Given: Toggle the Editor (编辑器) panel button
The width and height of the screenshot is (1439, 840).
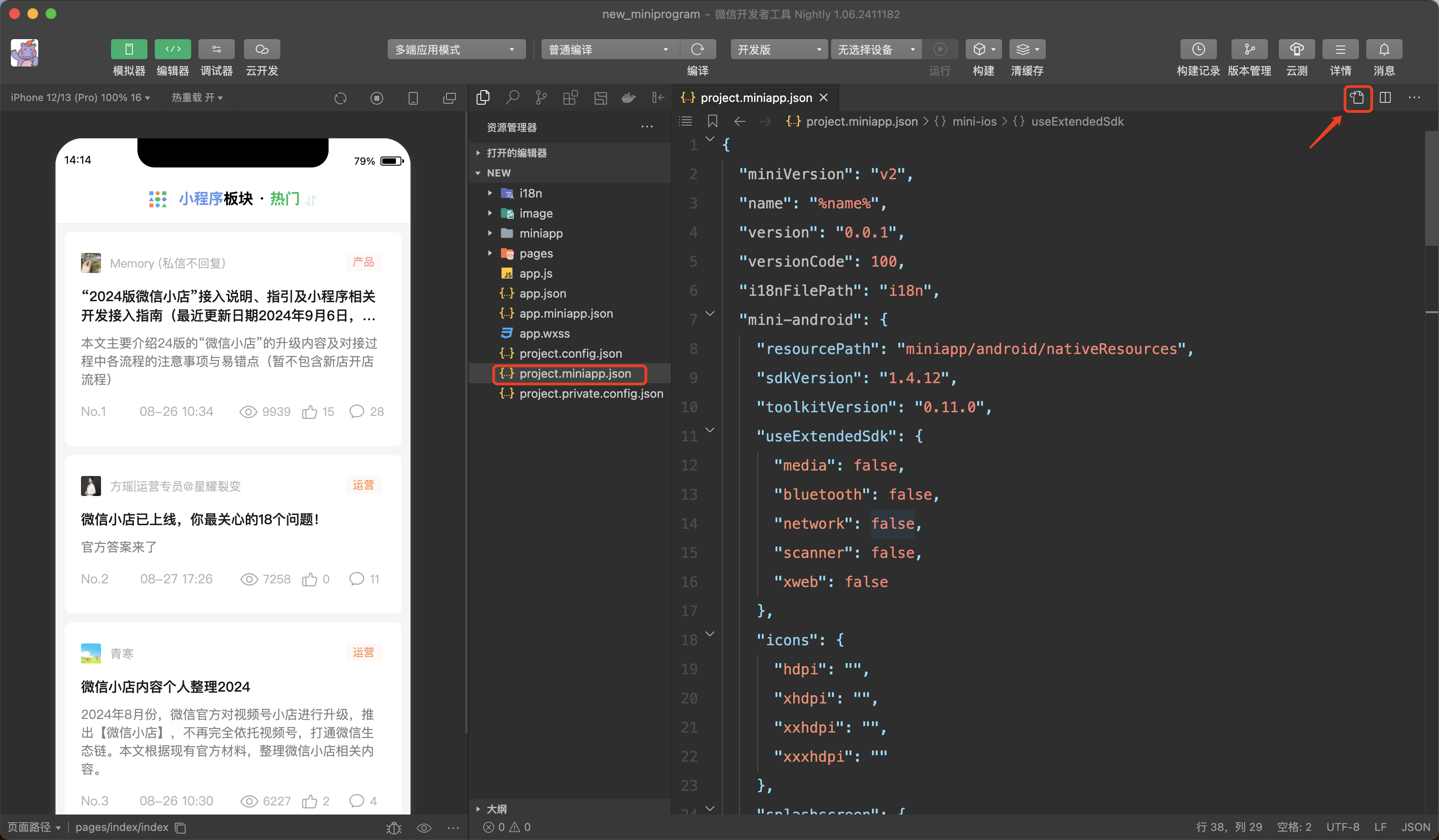Looking at the screenshot, I should tap(172, 49).
